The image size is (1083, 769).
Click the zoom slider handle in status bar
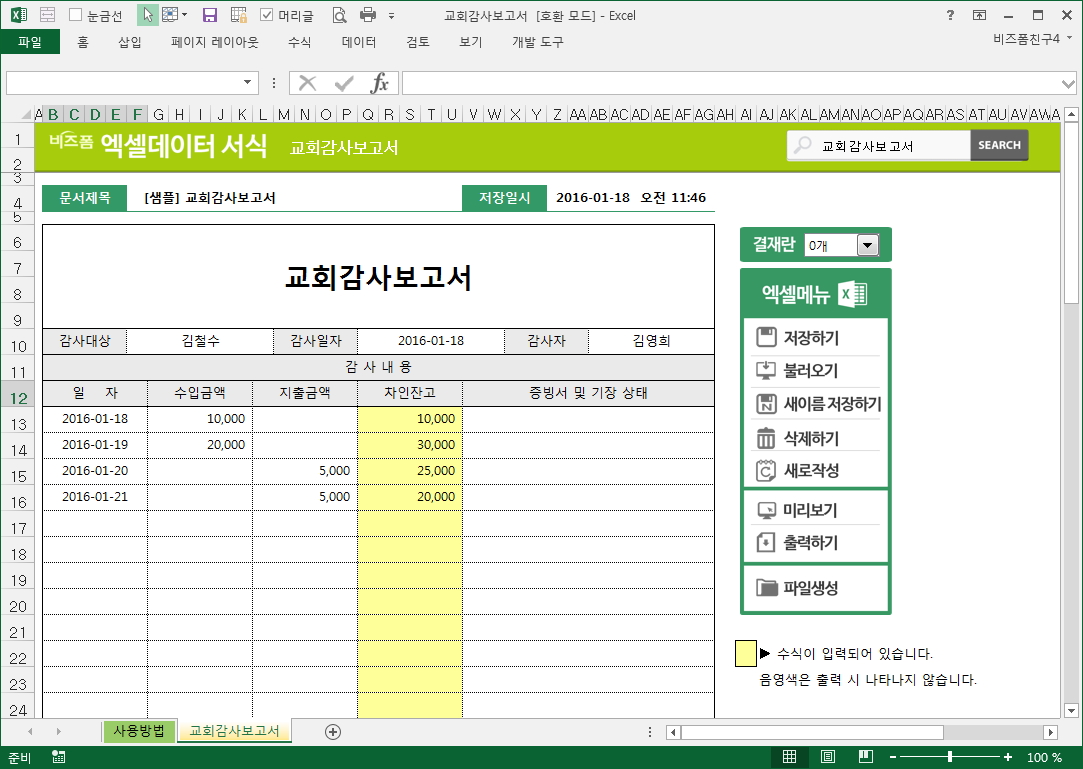pos(949,757)
